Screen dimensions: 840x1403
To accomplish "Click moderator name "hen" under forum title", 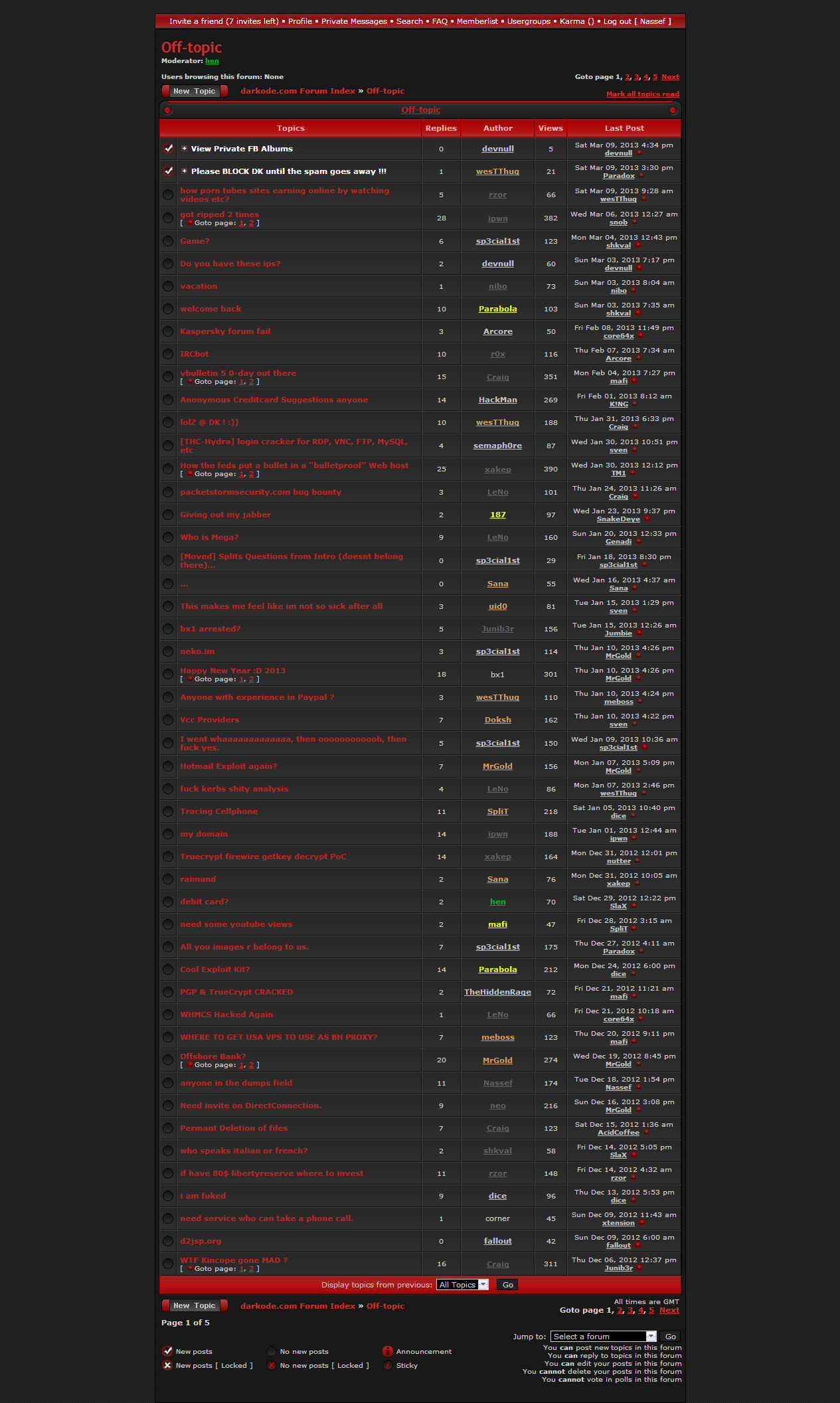I will (212, 61).
